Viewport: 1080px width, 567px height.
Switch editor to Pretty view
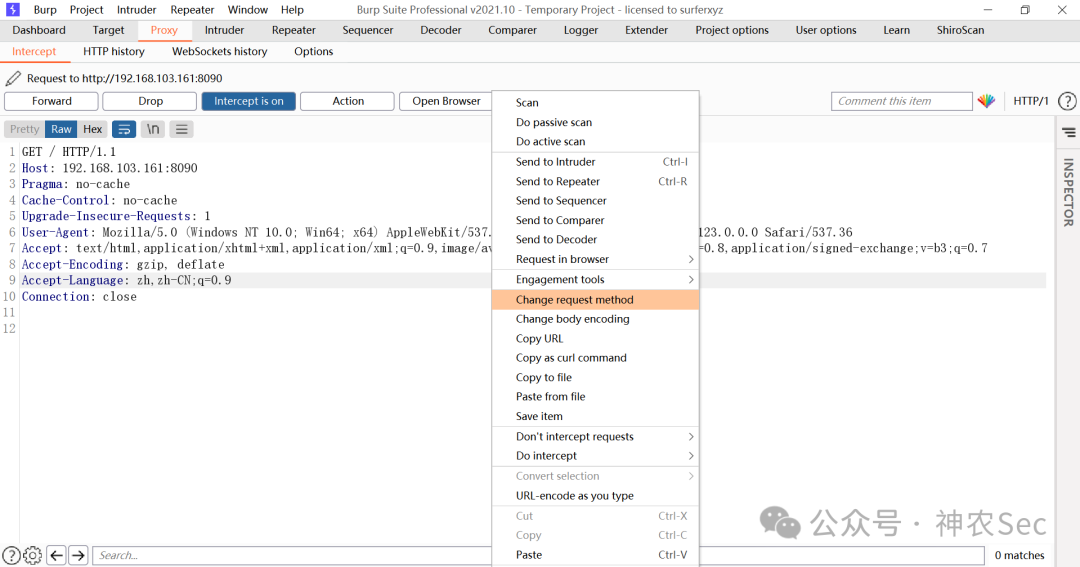coord(25,130)
